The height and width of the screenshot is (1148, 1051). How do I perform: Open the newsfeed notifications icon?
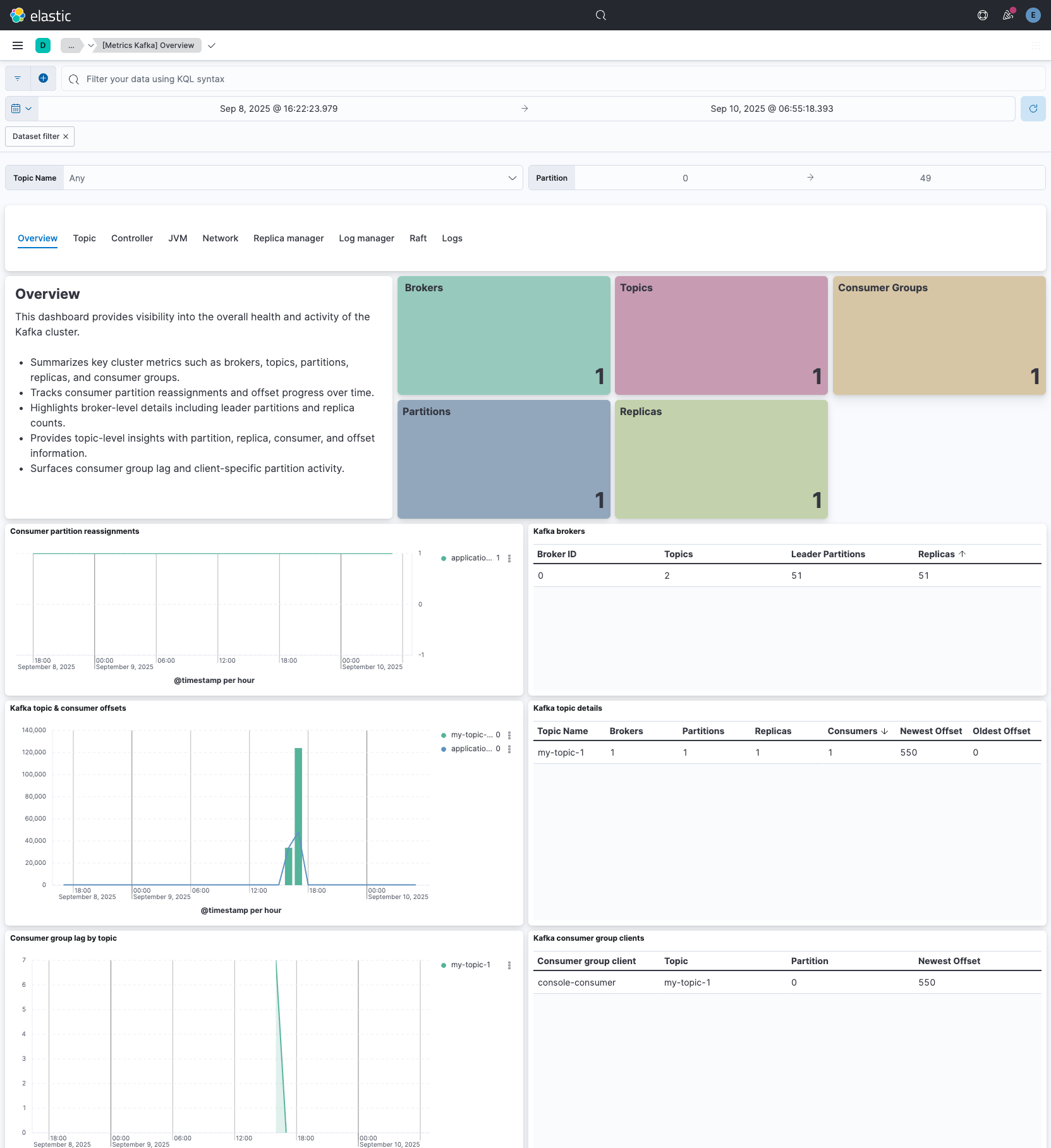[x=1007, y=15]
